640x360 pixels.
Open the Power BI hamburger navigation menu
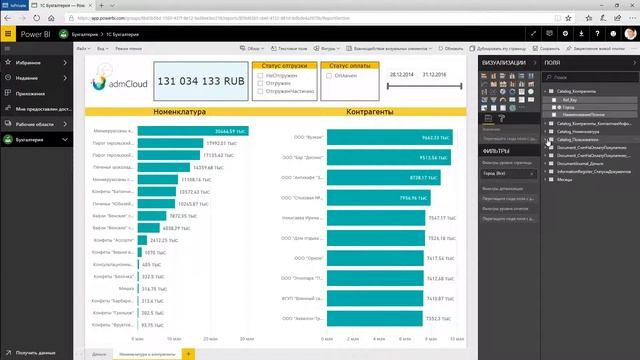pos(8,34)
